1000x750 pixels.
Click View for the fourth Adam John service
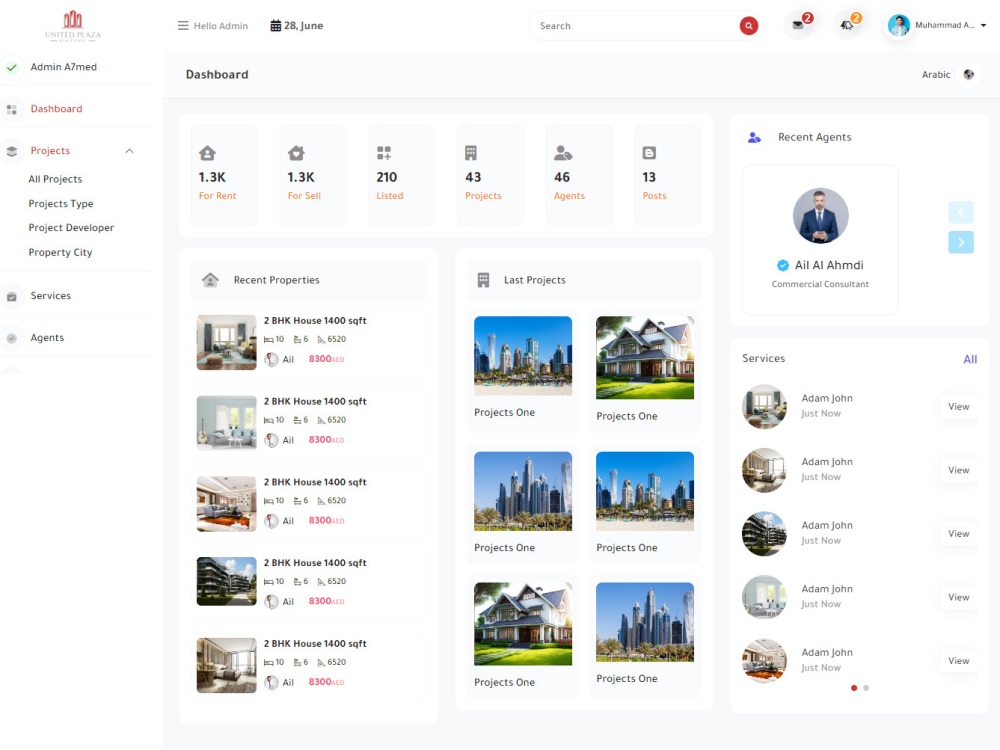(959, 598)
